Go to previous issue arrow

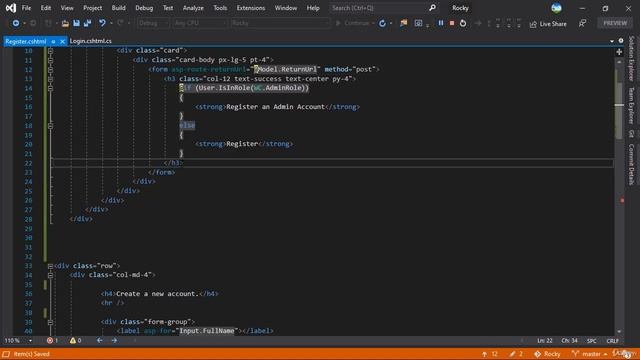[100, 340]
